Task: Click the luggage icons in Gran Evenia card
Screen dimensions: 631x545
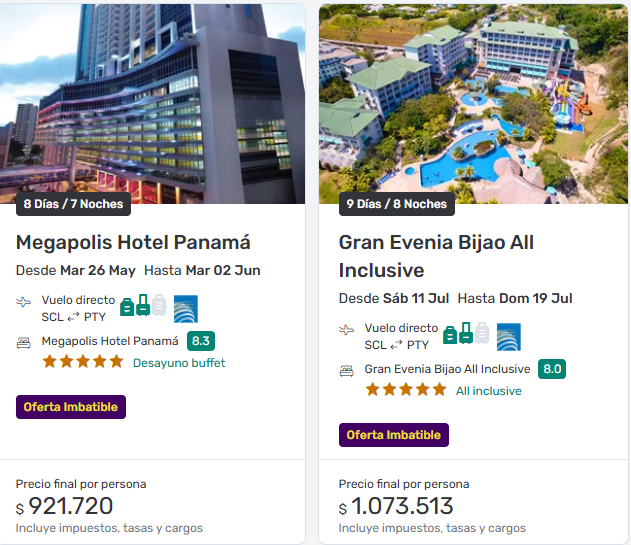Action: (x=466, y=334)
